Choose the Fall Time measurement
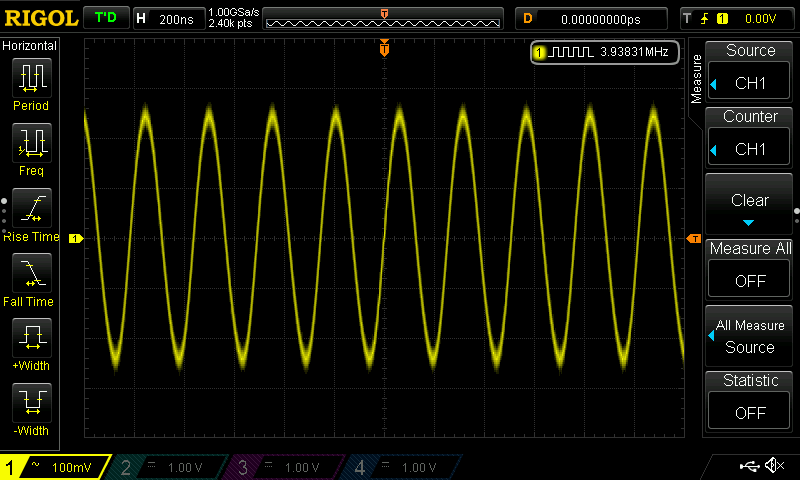 click(31, 278)
